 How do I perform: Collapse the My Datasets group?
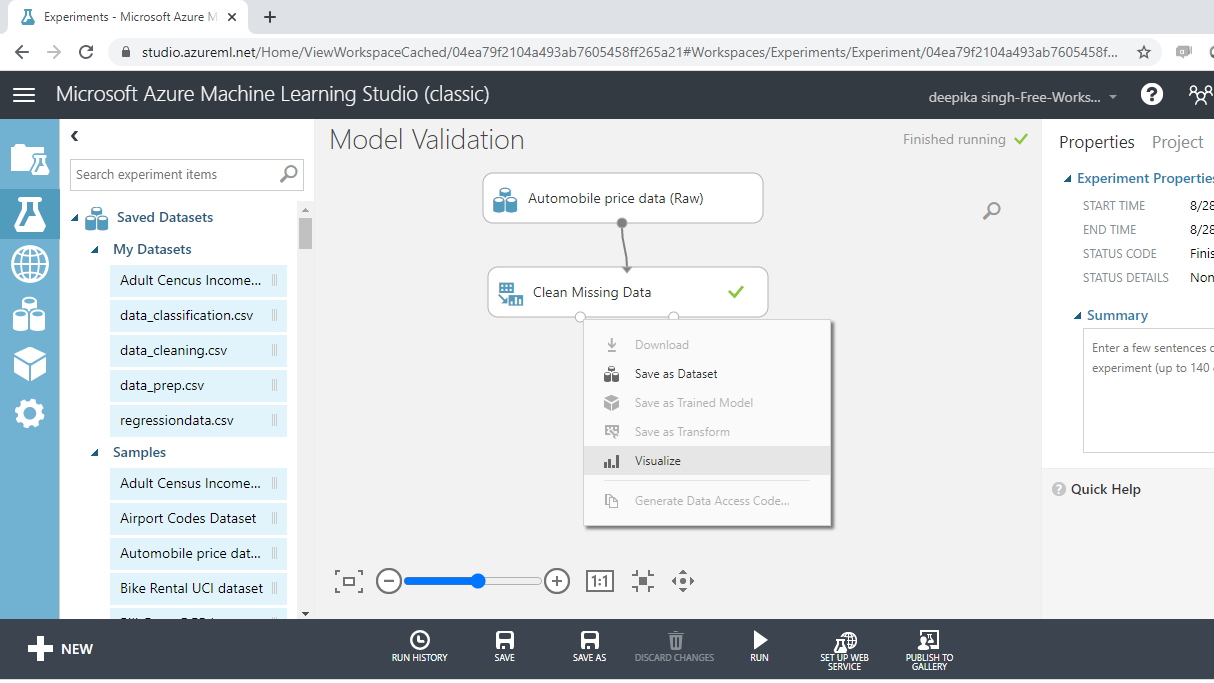(95, 250)
